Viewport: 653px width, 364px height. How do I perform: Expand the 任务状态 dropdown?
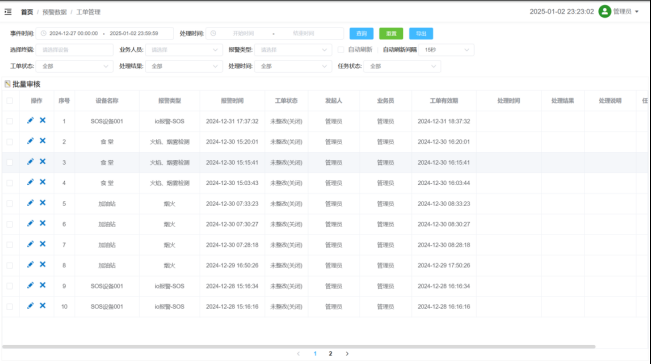(402, 66)
